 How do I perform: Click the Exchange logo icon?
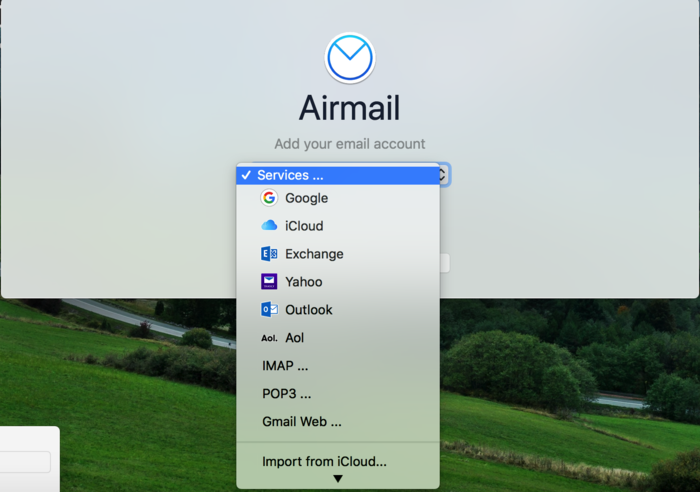tap(269, 254)
